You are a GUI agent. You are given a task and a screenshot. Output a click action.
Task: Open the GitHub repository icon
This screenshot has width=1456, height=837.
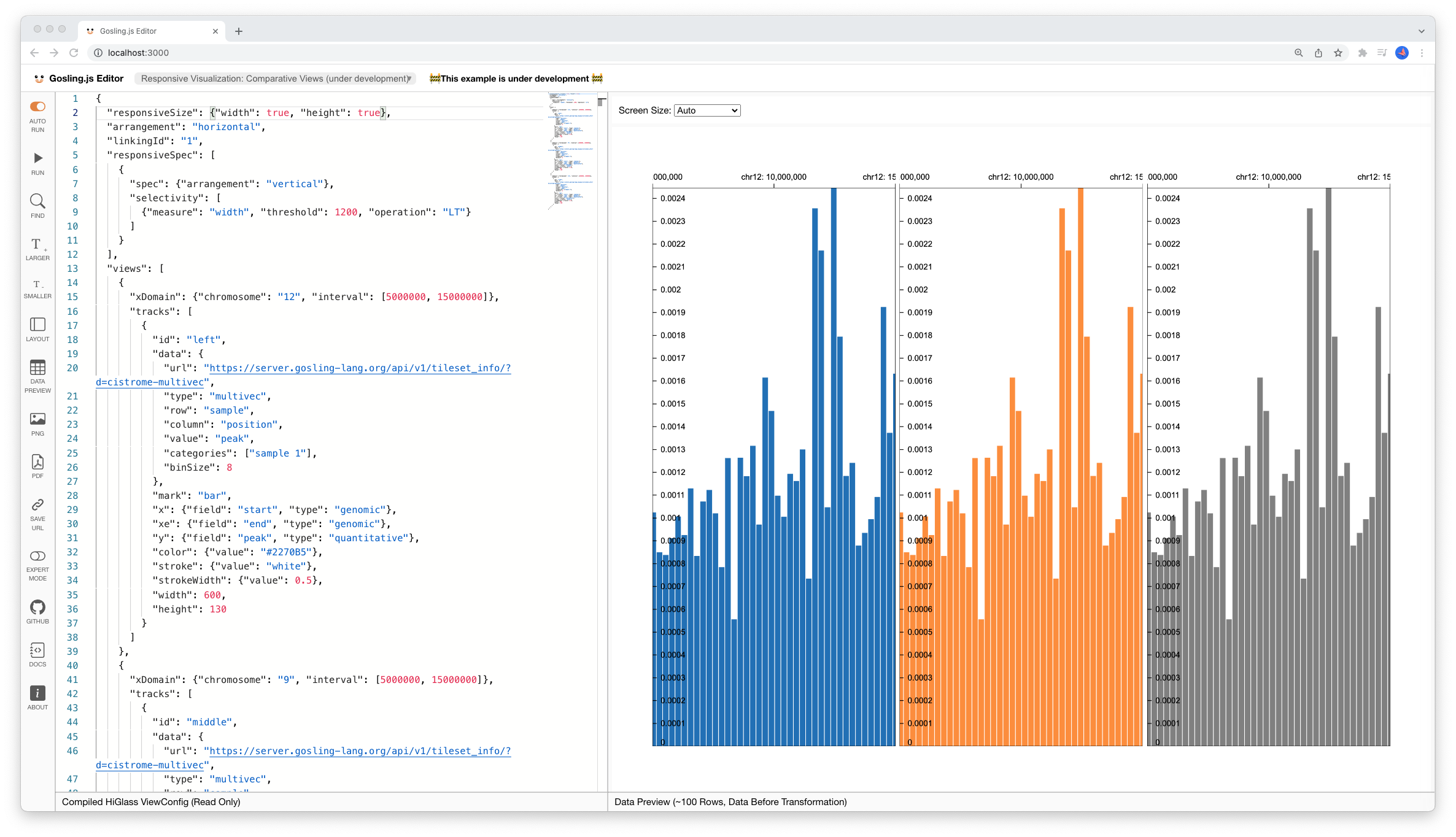point(37,607)
